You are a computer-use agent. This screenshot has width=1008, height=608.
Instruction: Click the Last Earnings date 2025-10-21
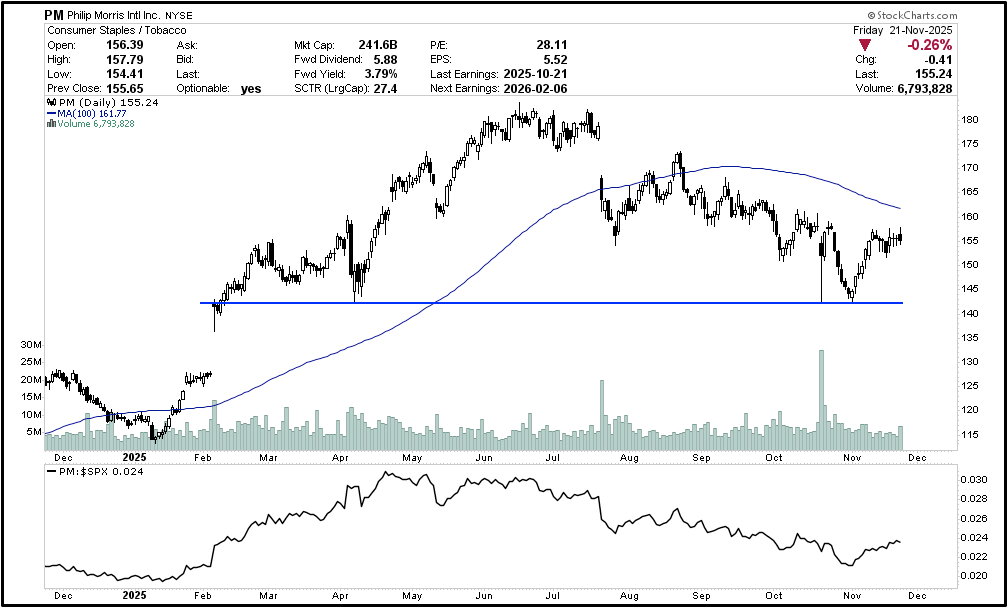pos(533,74)
